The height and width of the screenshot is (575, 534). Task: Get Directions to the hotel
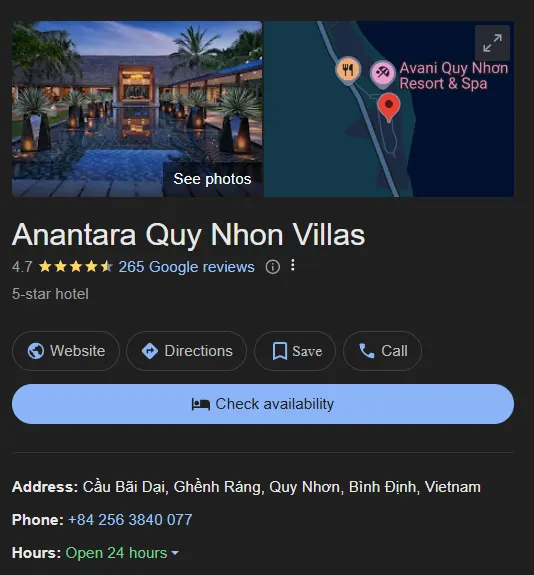(x=187, y=351)
